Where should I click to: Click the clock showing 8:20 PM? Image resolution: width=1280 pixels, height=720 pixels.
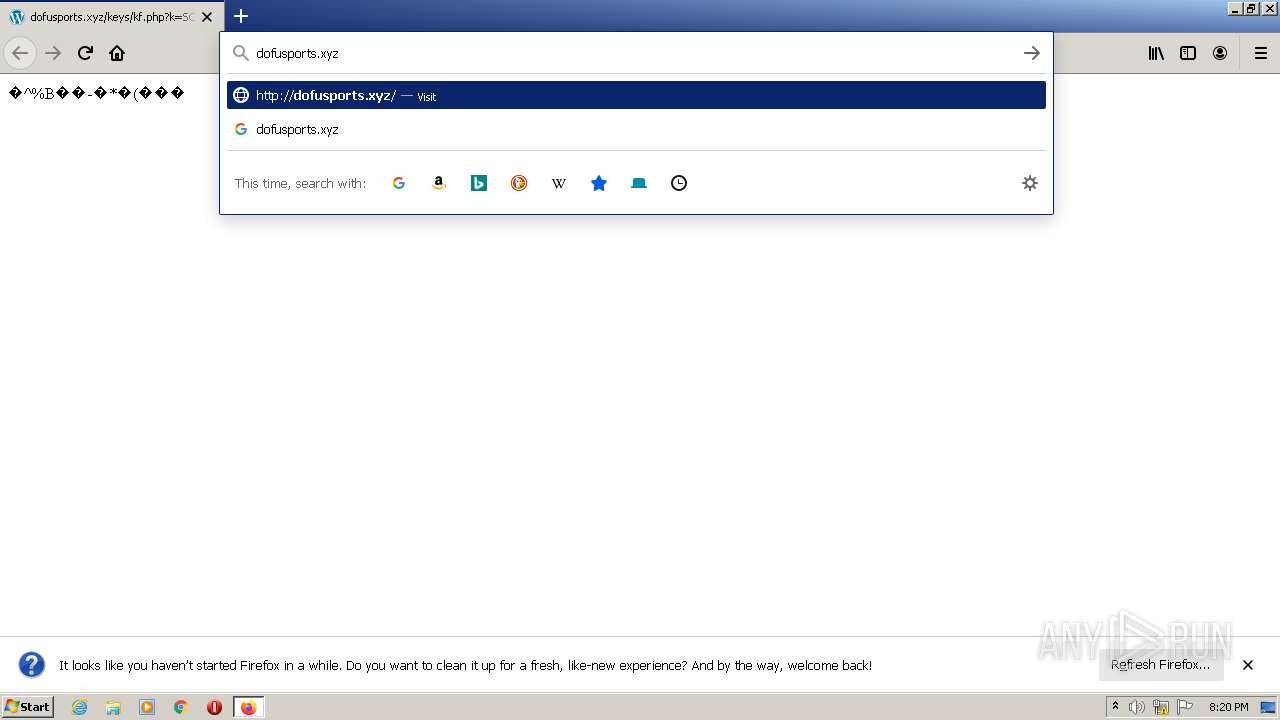(1228, 707)
